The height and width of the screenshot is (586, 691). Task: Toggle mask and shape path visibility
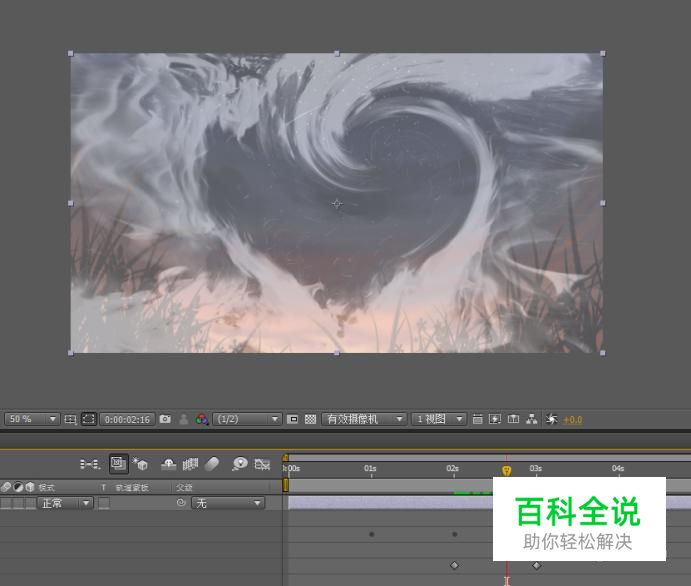click(89, 419)
